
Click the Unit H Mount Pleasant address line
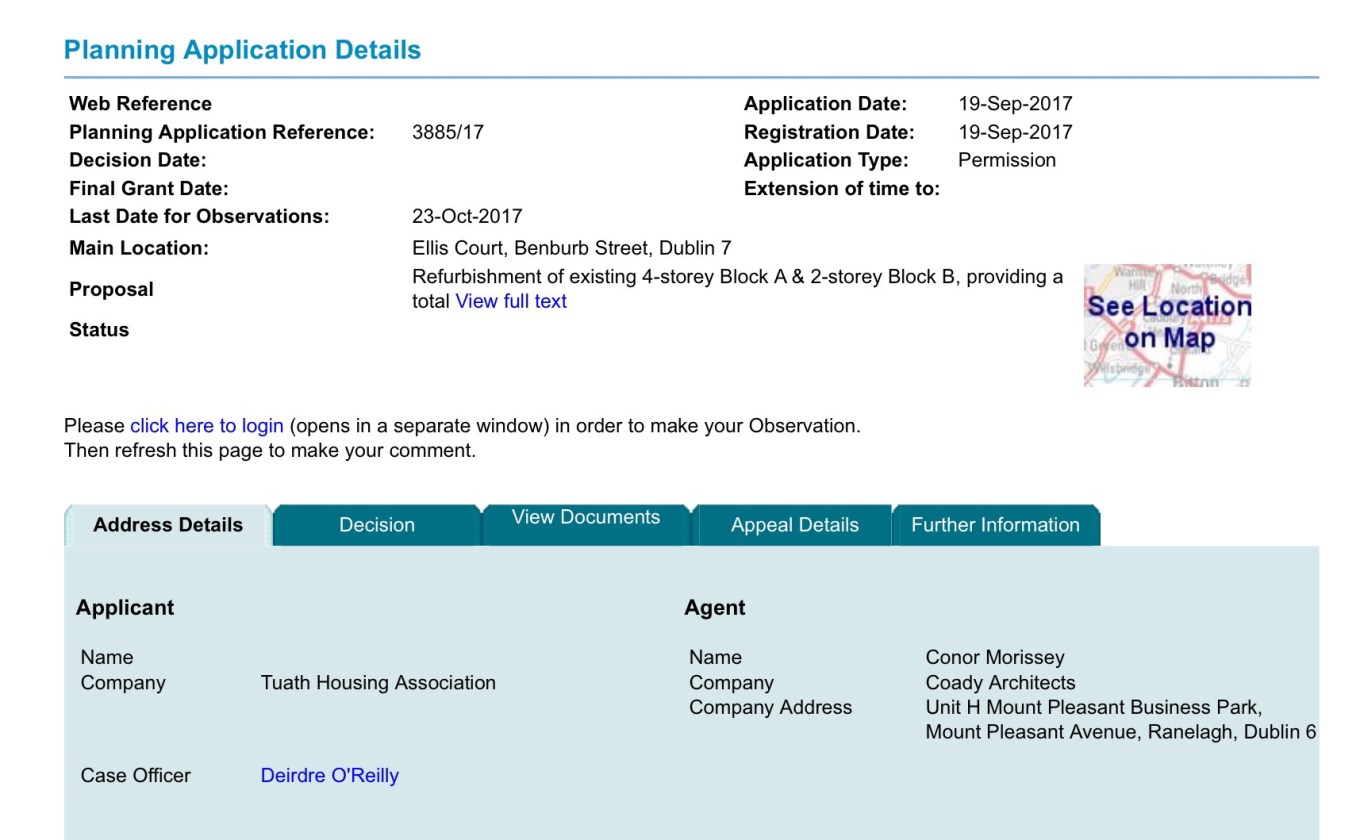tap(1093, 707)
